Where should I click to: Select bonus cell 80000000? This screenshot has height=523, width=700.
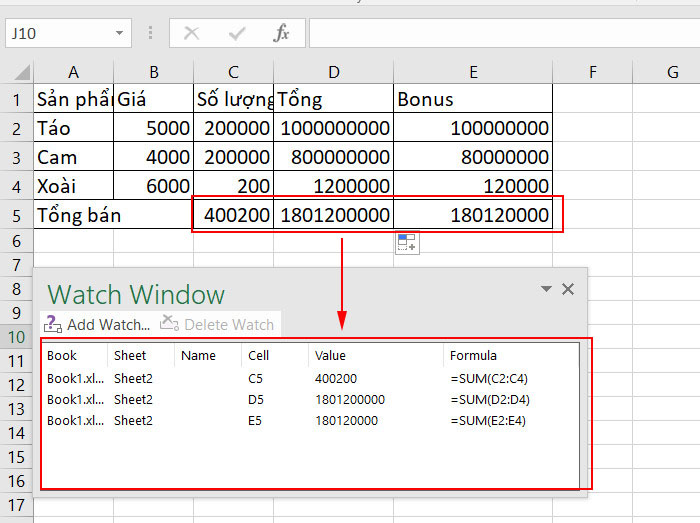[473, 157]
